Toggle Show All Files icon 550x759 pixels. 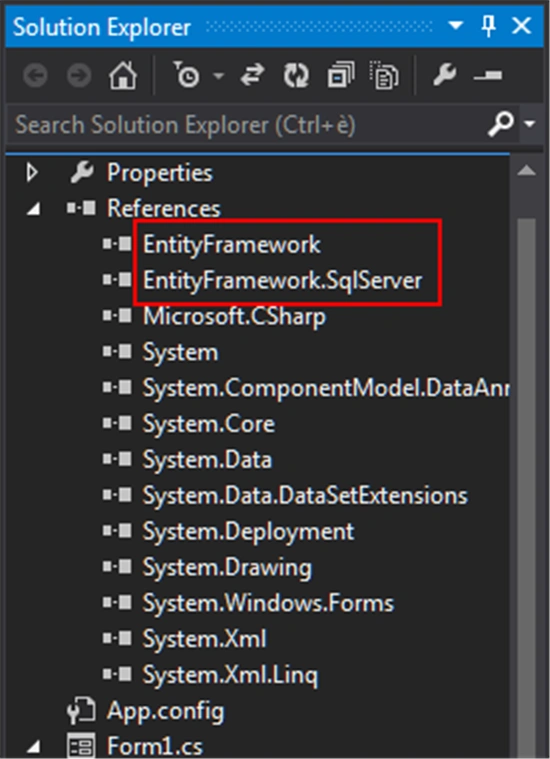[384, 76]
